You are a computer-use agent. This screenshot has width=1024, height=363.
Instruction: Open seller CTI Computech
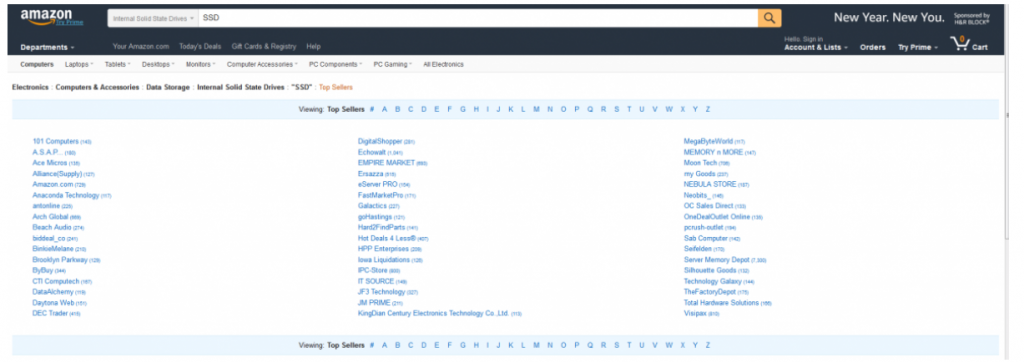point(56,281)
